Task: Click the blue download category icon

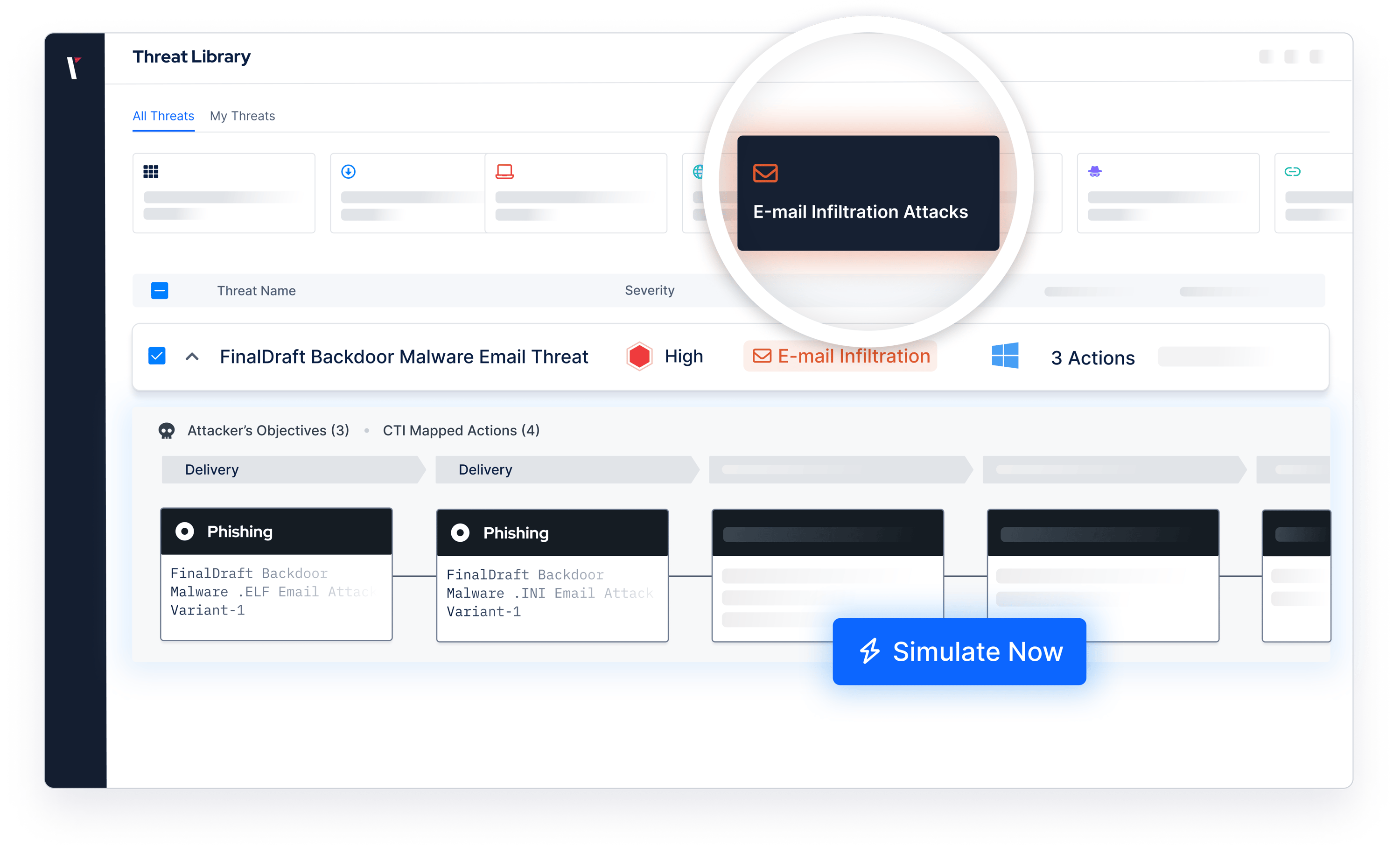Action: pos(348,171)
